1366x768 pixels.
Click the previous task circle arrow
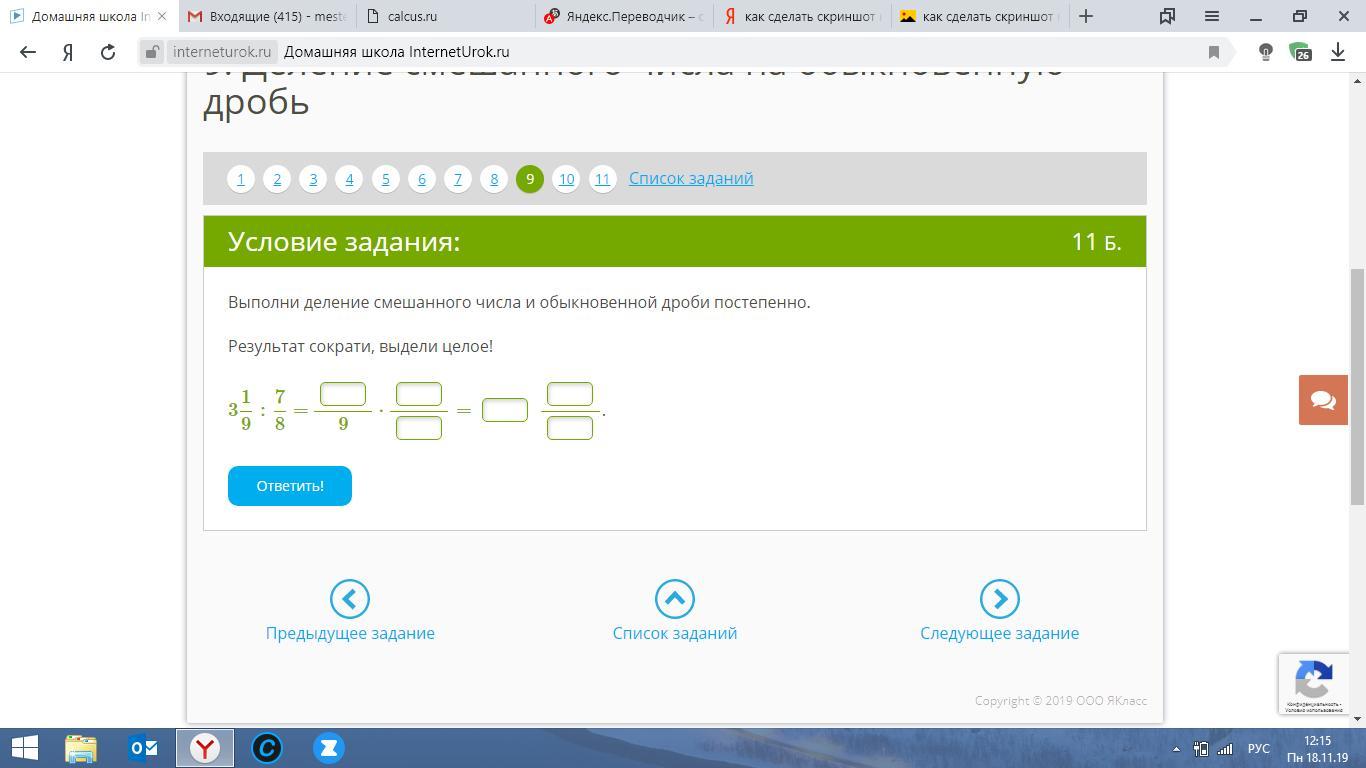(x=350, y=599)
